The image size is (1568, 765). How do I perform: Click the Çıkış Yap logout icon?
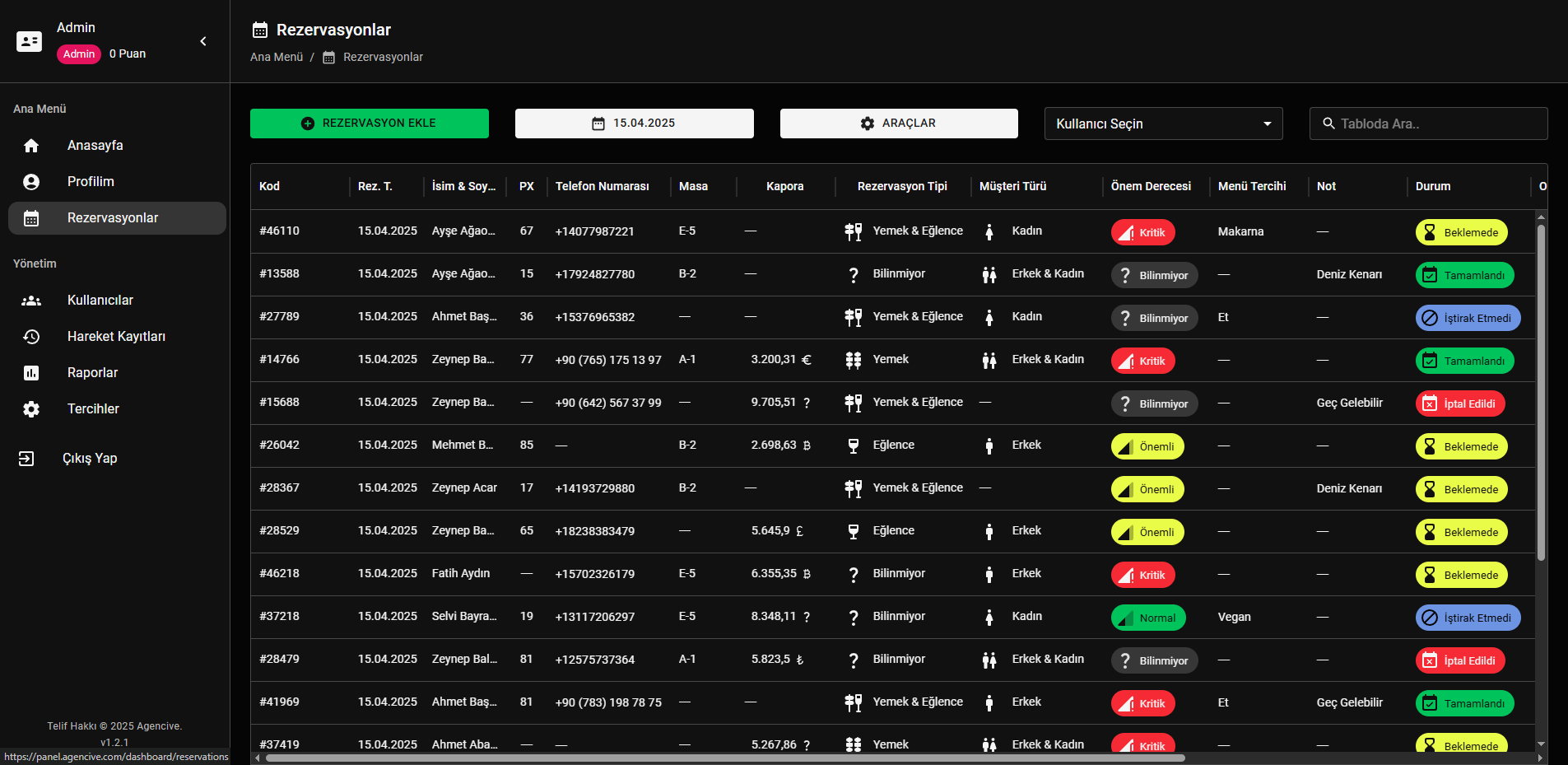[26, 459]
